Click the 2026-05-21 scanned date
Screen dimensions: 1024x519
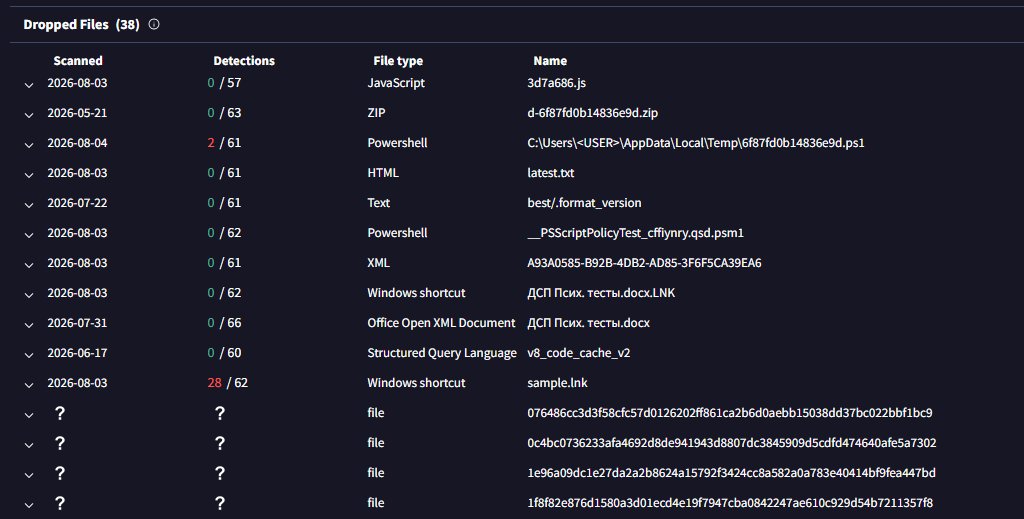[77, 113]
